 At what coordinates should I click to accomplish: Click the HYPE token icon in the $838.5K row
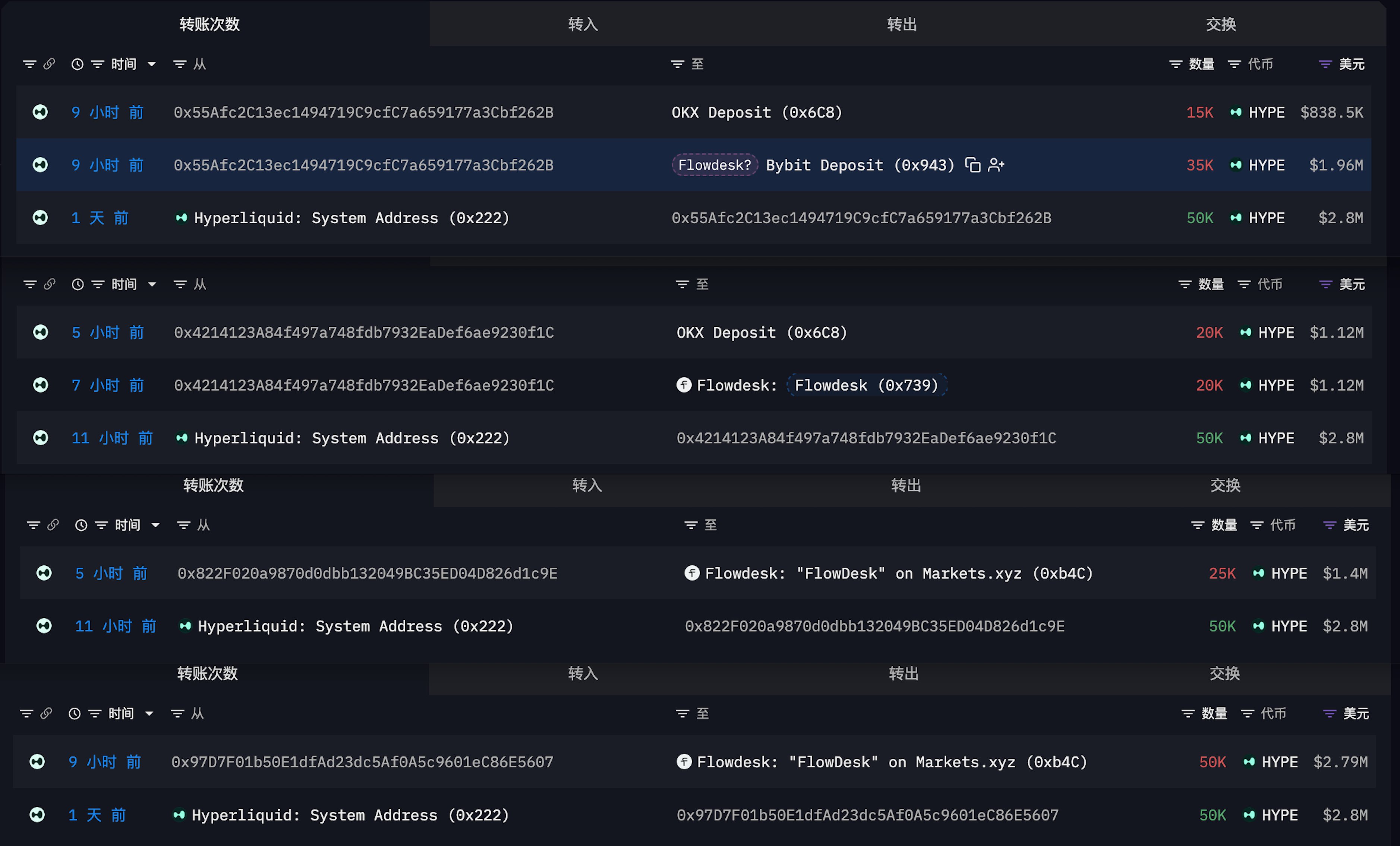click(1236, 112)
